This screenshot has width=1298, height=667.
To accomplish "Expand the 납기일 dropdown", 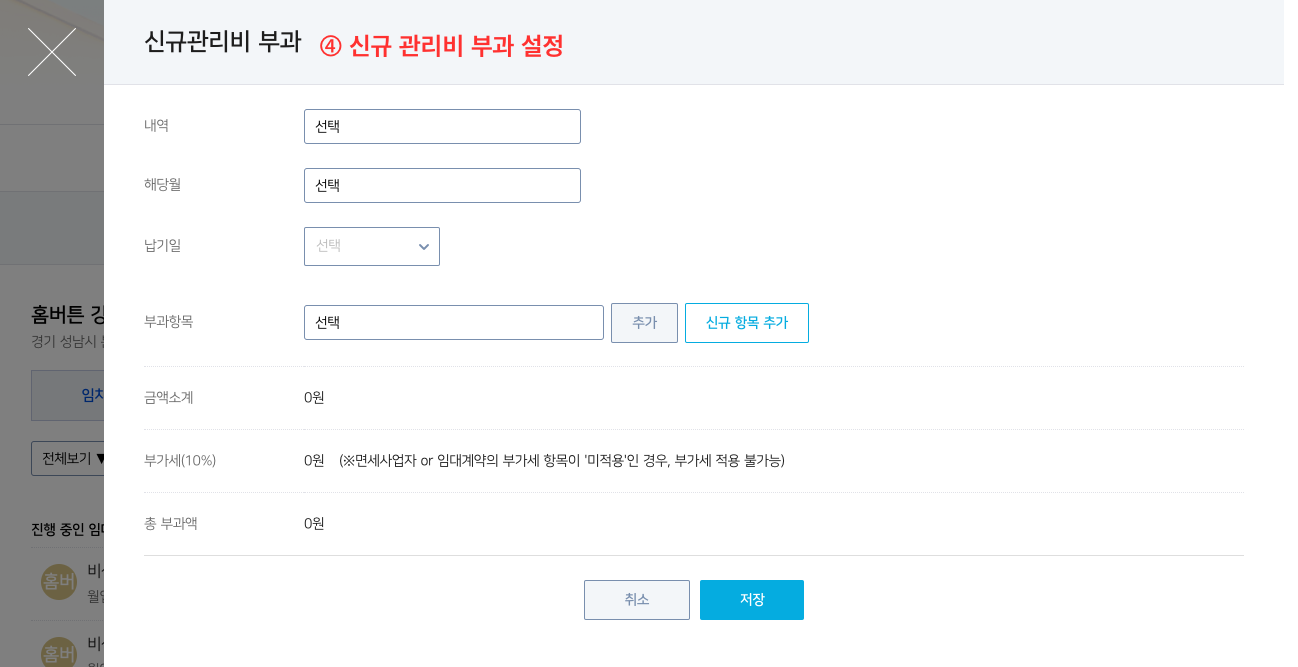I will (372, 246).
